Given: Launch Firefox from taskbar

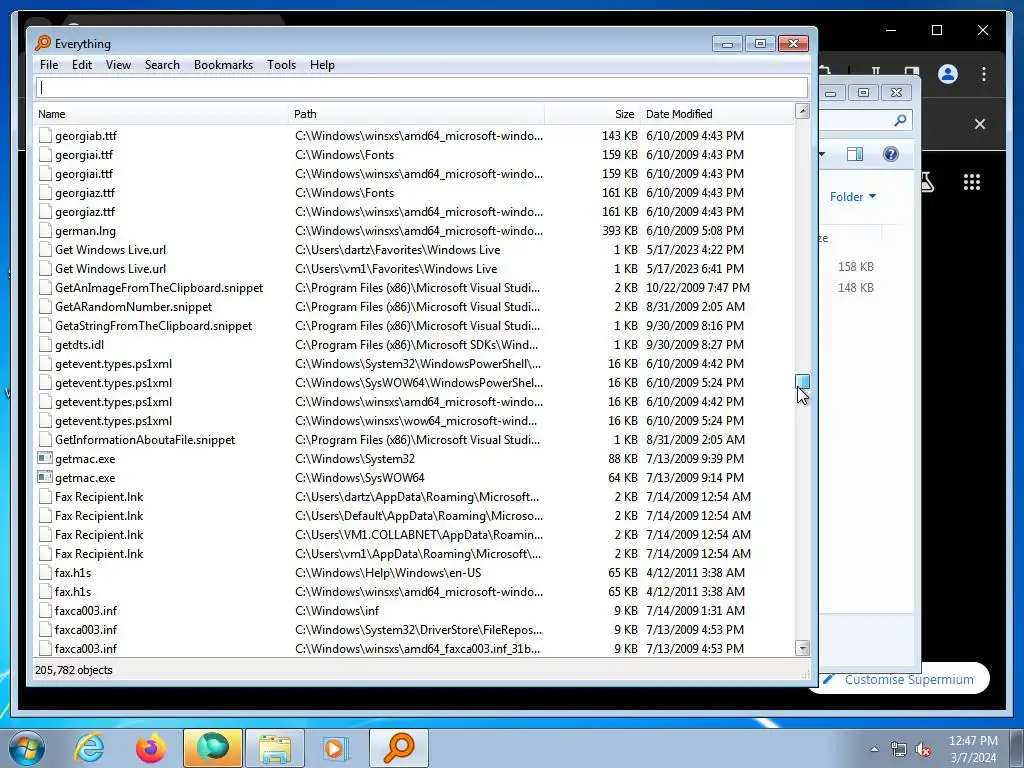Looking at the screenshot, I should click(x=150, y=748).
